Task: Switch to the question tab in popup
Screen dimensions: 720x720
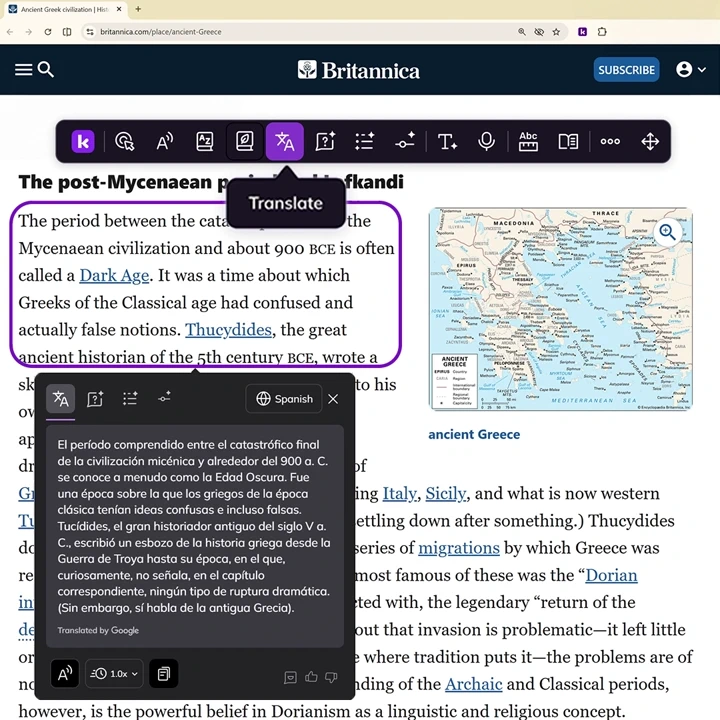Action: click(x=95, y=399)
